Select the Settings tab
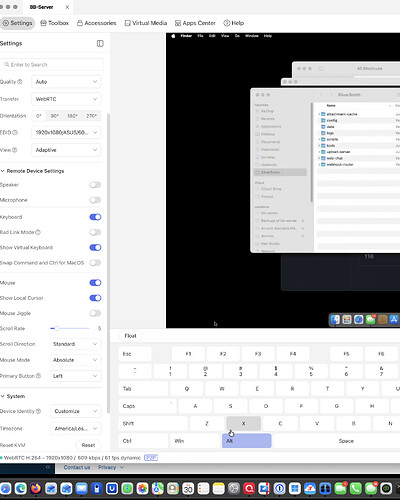The image size is (400, 500). 17,23
